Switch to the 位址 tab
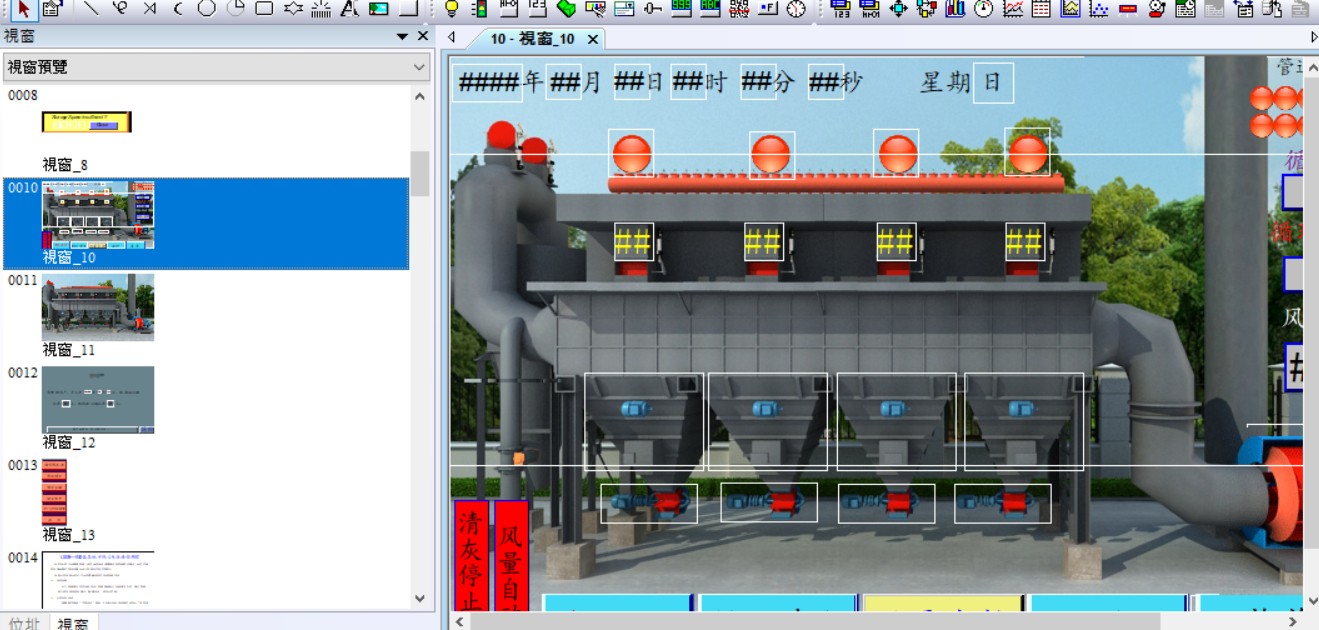The height and width of the screenshot is (630, 1319). tap(24, 623)
